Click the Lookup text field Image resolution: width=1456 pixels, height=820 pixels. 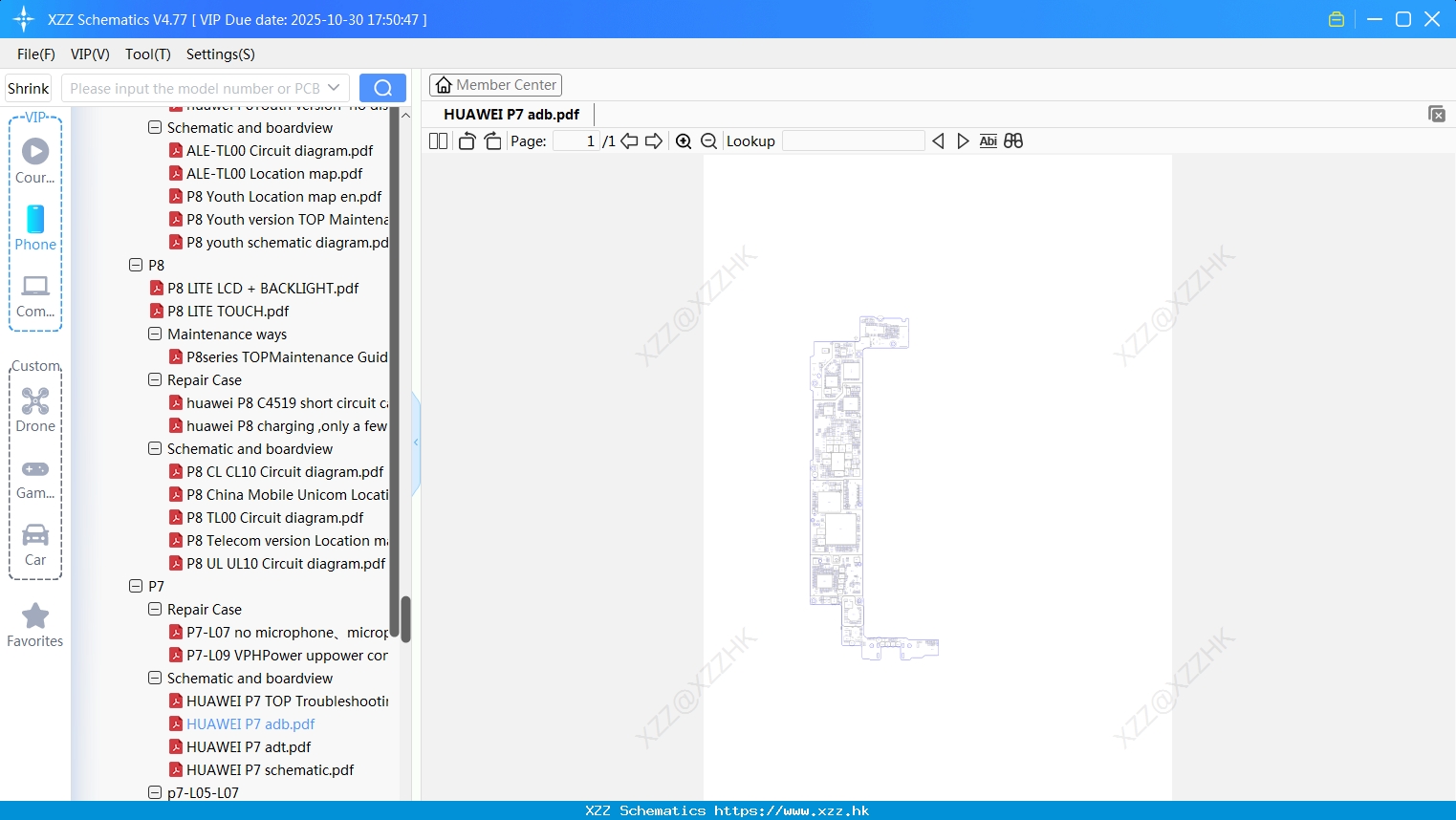[853, 141]
